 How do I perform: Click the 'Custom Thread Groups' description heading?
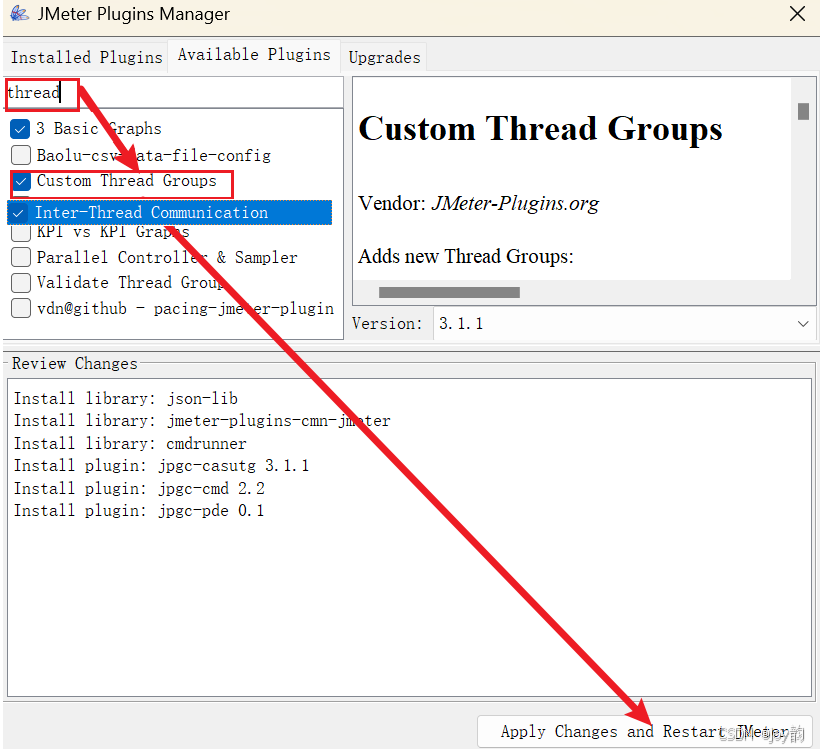click(x=540, y=129)
